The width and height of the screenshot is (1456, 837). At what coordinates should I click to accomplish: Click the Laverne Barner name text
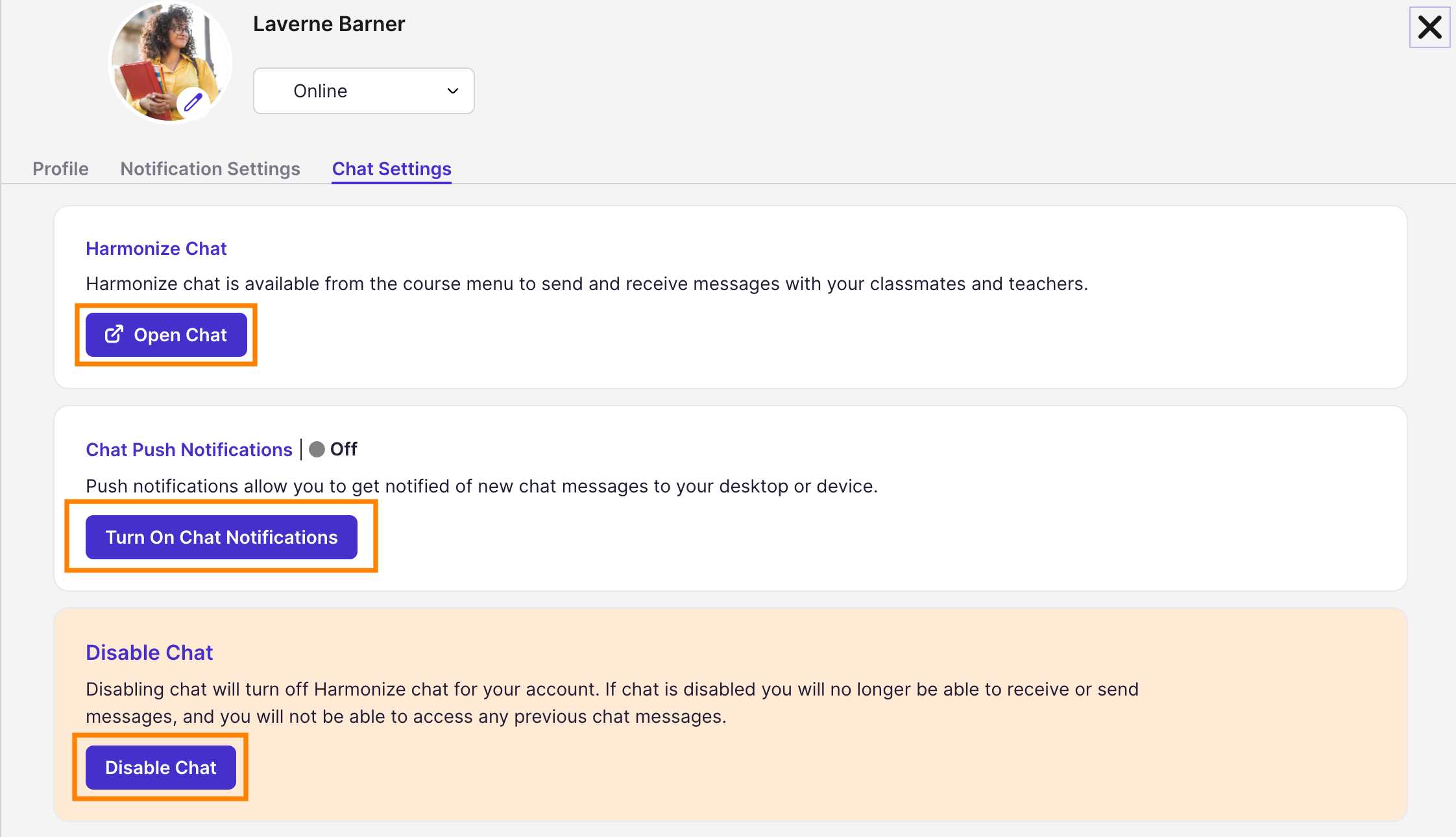tap(328, 24)
